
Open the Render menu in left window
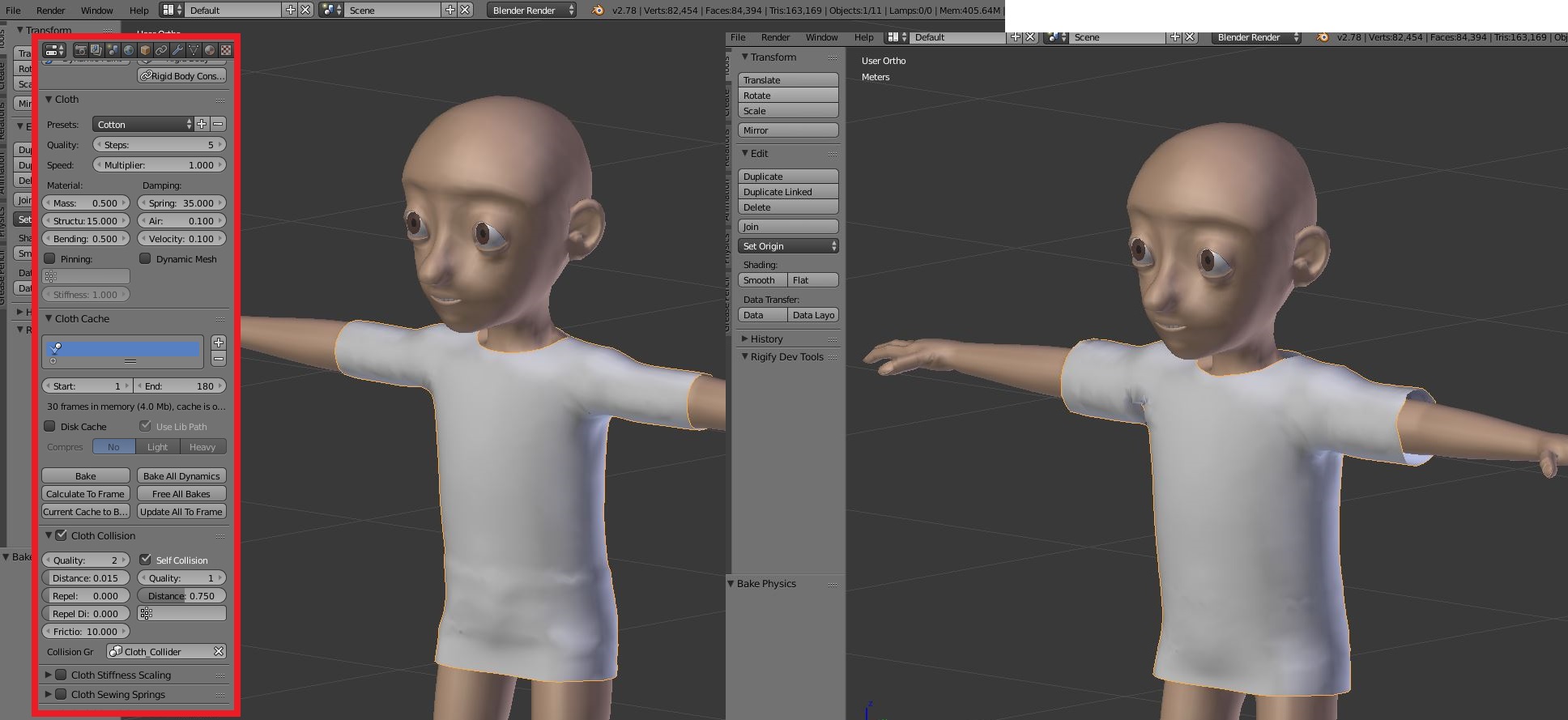(51, 10)
